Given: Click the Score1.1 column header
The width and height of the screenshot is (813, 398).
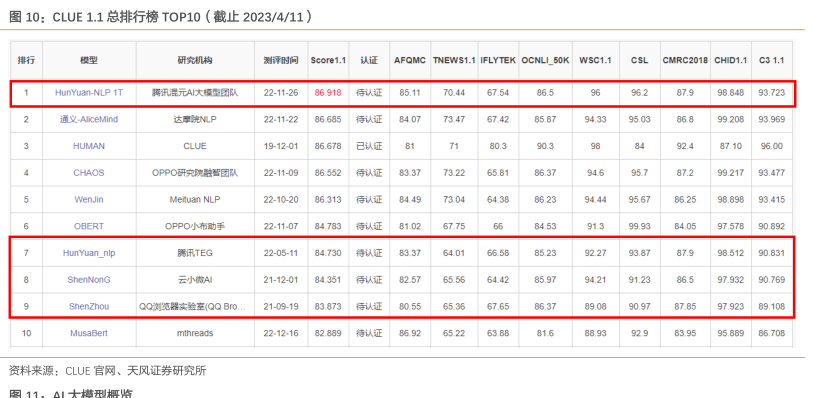Looking at the screenshot, I should click(x=328, y=60).
